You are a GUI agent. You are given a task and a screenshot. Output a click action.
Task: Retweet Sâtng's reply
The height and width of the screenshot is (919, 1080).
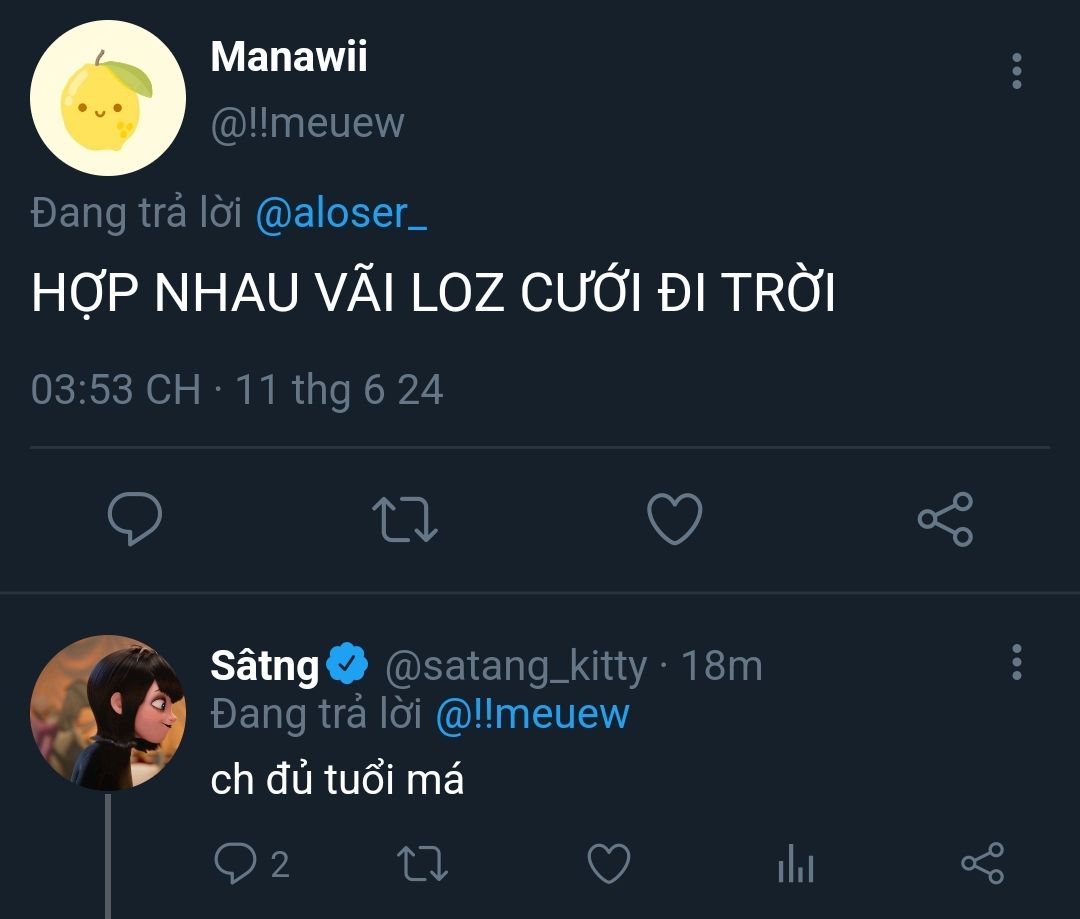pos(423,864)
